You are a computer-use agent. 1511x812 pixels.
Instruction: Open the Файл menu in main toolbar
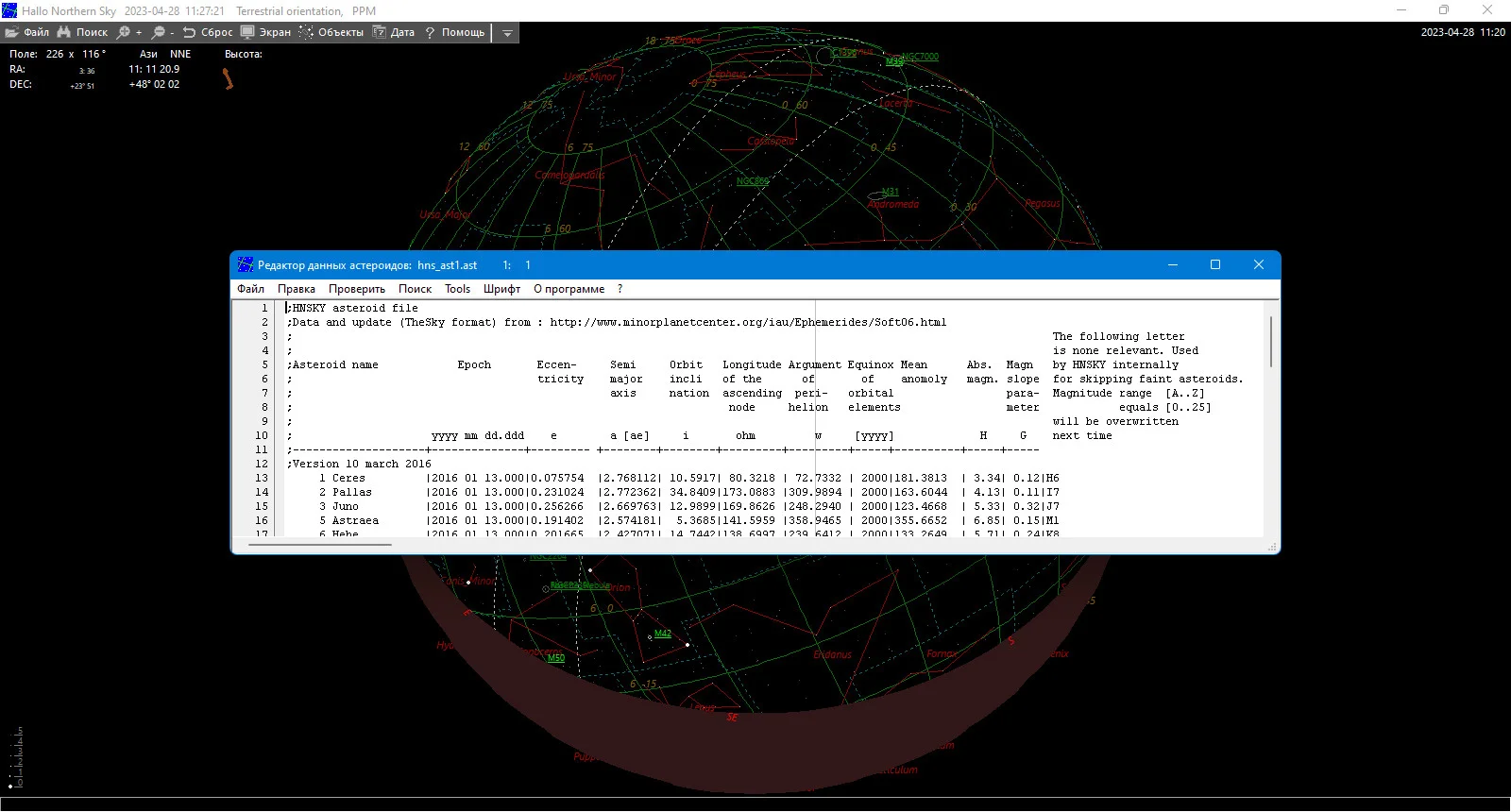pyautogui.click(x=27, y=32)
